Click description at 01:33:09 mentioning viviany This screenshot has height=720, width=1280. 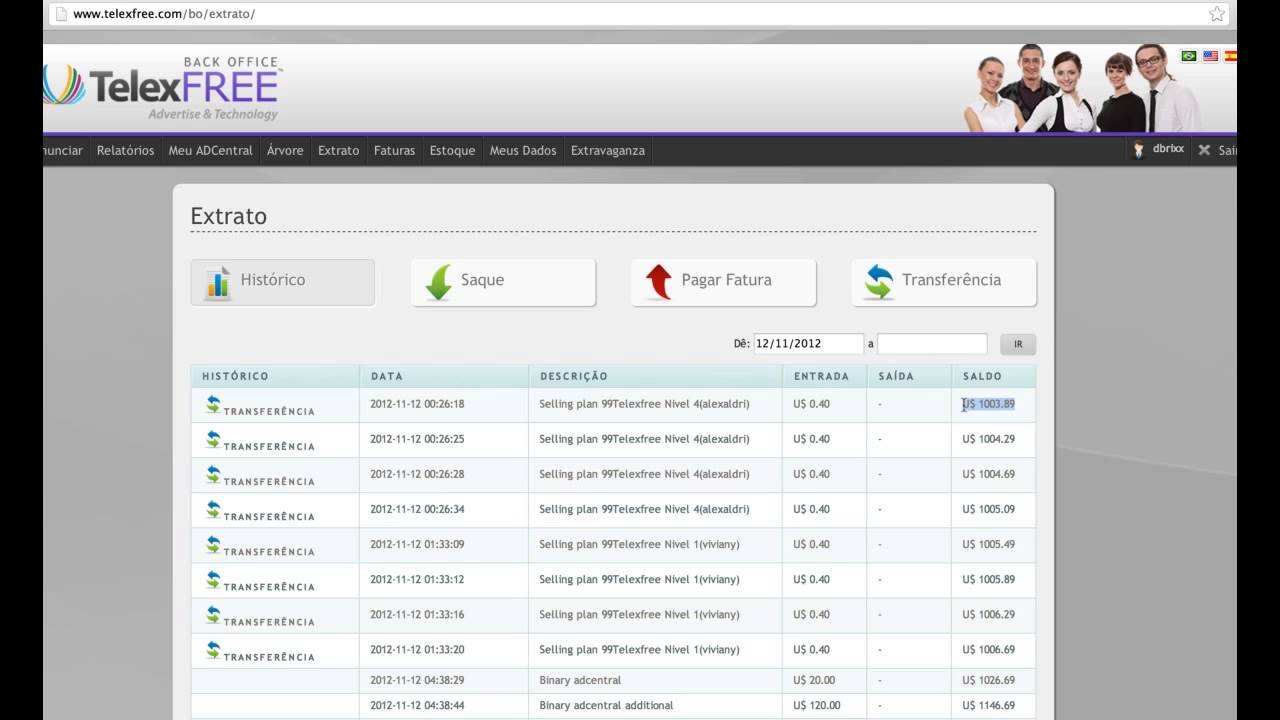[x=639, y=544]
